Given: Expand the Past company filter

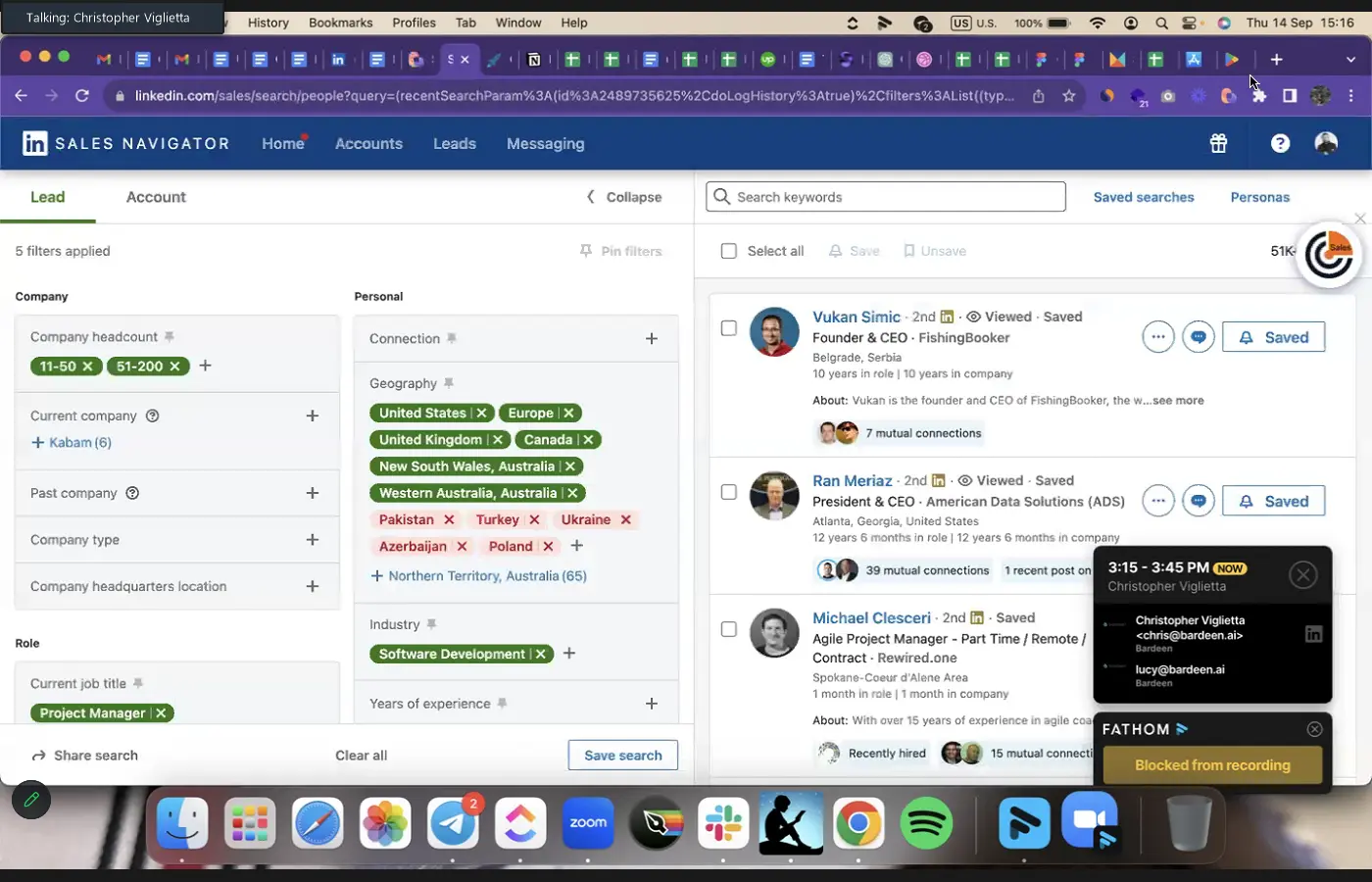Looking at the screenshot, I should (312, 493).
